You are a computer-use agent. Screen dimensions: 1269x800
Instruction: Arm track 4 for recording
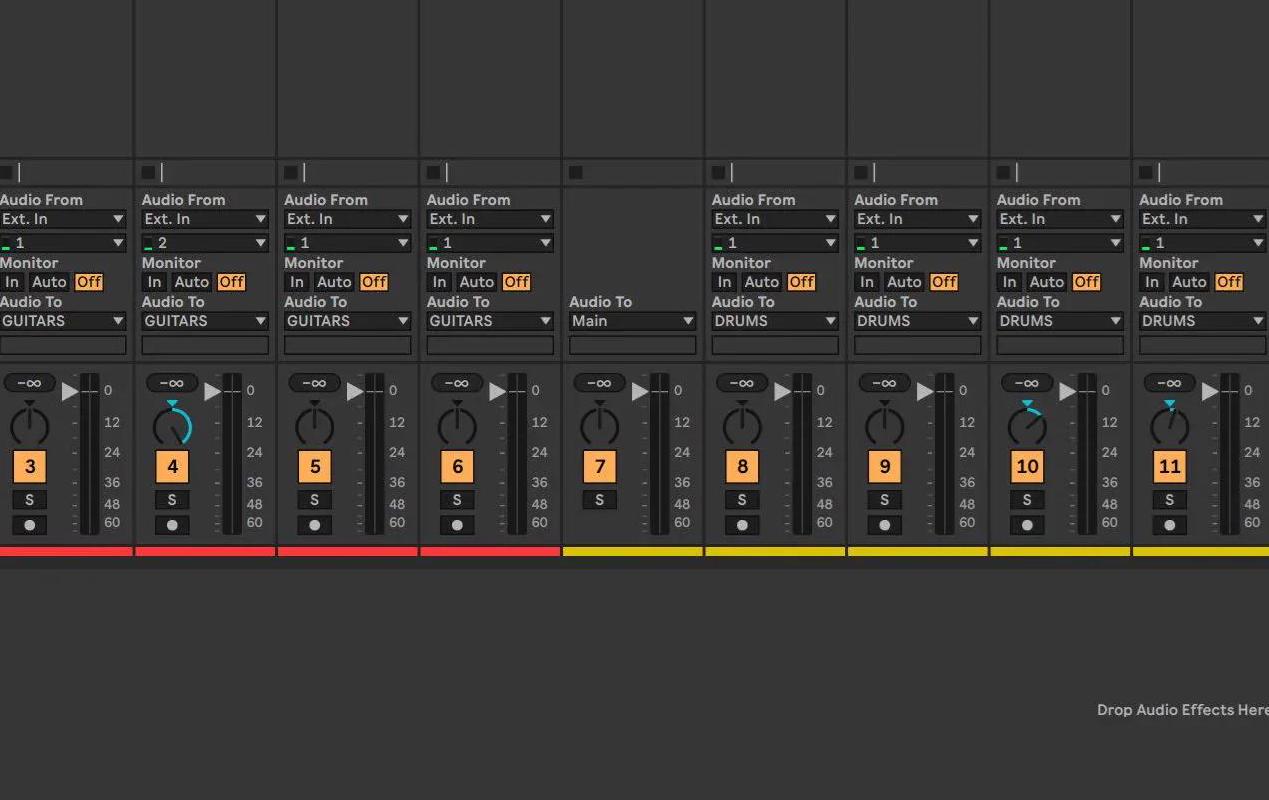click(172, 525)
